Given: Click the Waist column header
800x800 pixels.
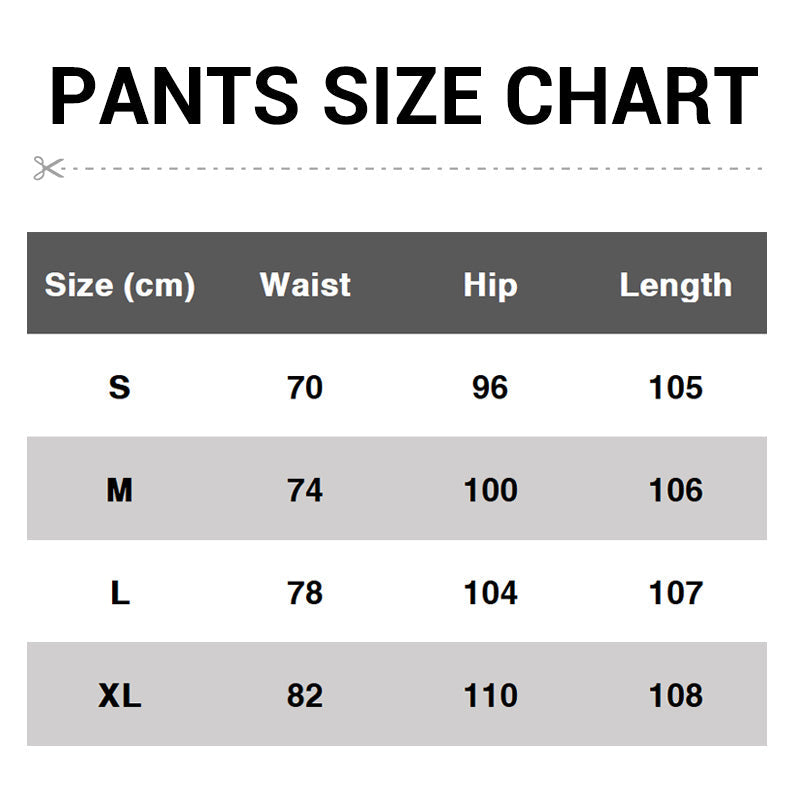Looking at the screenshot, I should click(305, 285).
